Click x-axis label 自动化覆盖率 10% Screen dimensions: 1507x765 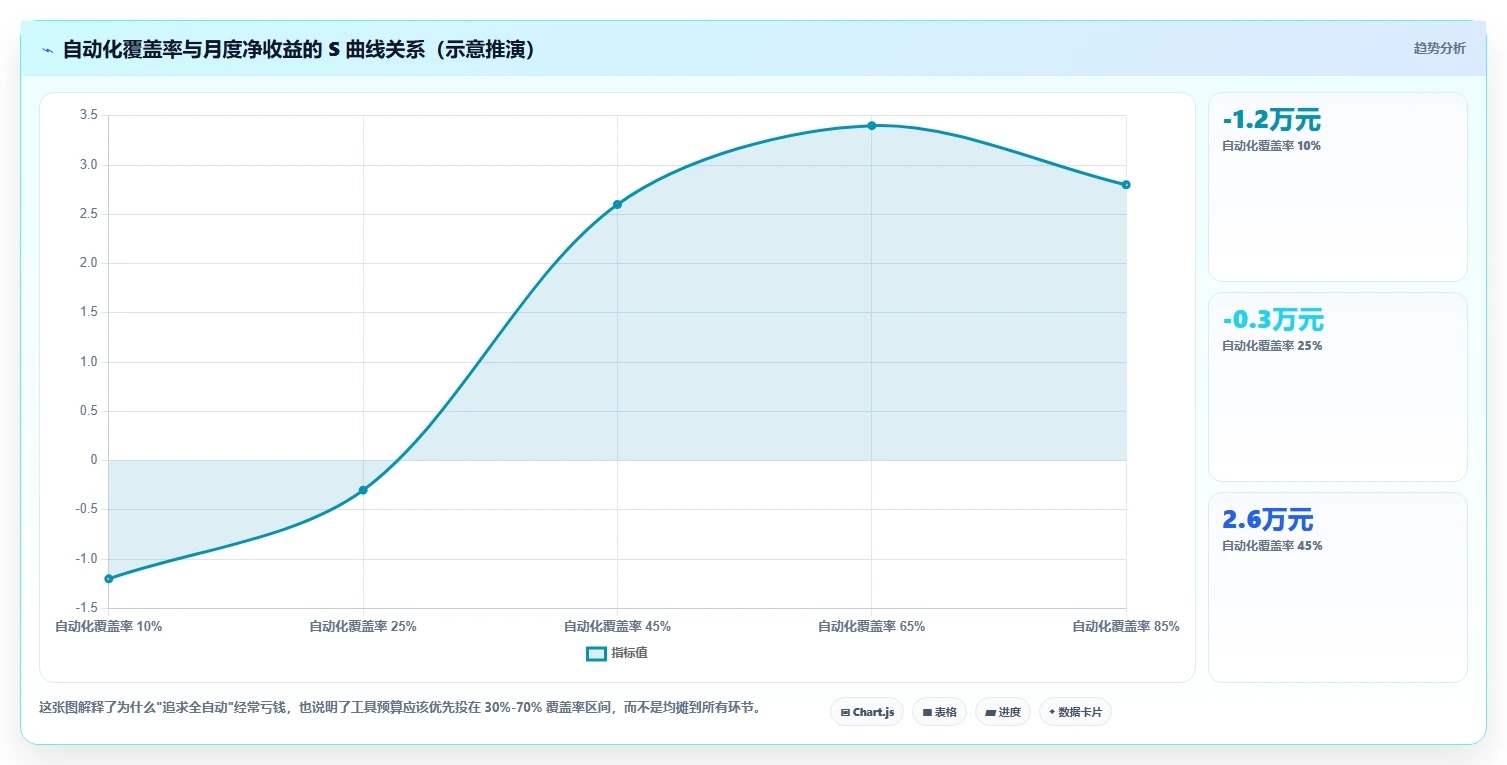[x=108, y=627]
